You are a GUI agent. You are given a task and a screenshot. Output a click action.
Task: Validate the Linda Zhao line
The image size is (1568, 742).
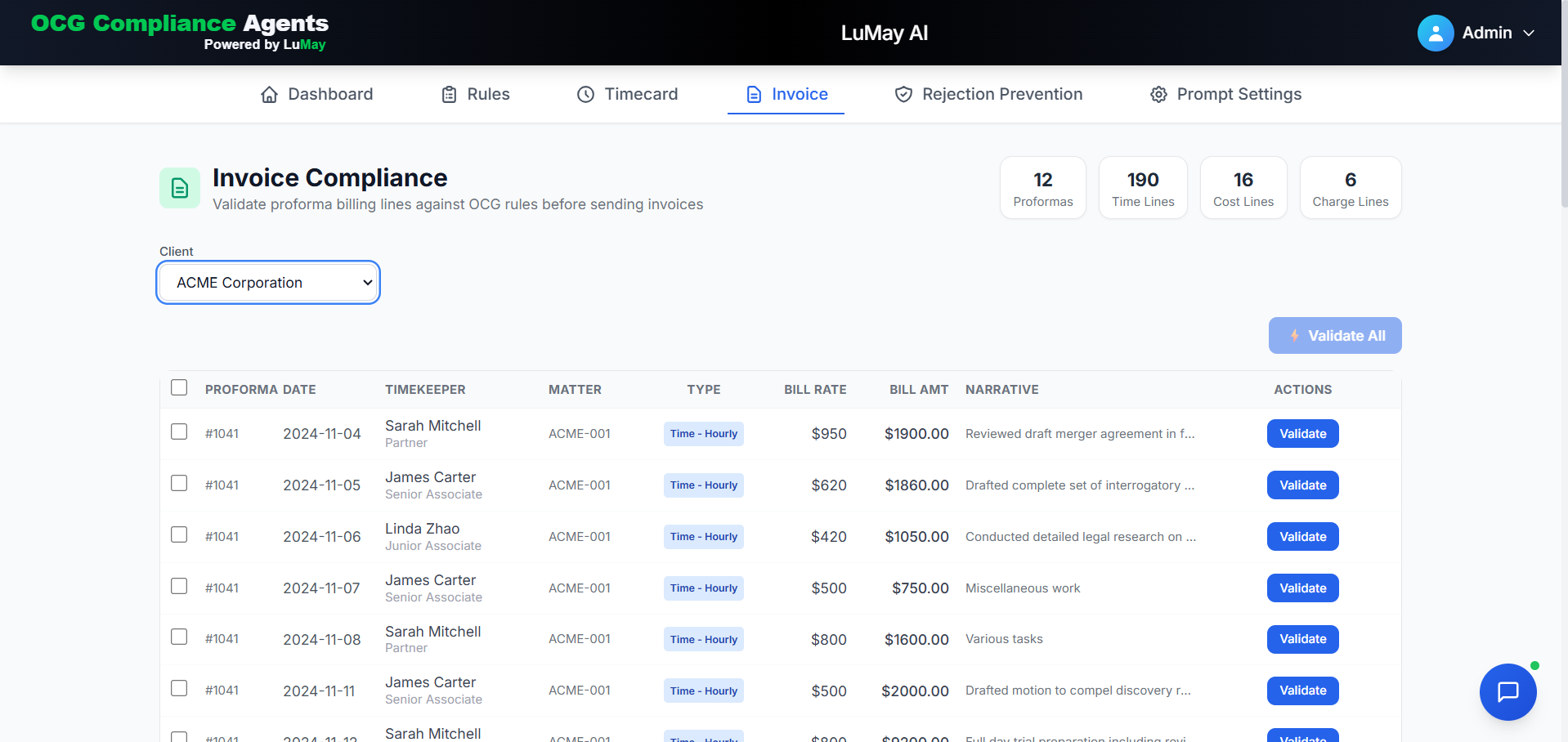[1302, 537]
